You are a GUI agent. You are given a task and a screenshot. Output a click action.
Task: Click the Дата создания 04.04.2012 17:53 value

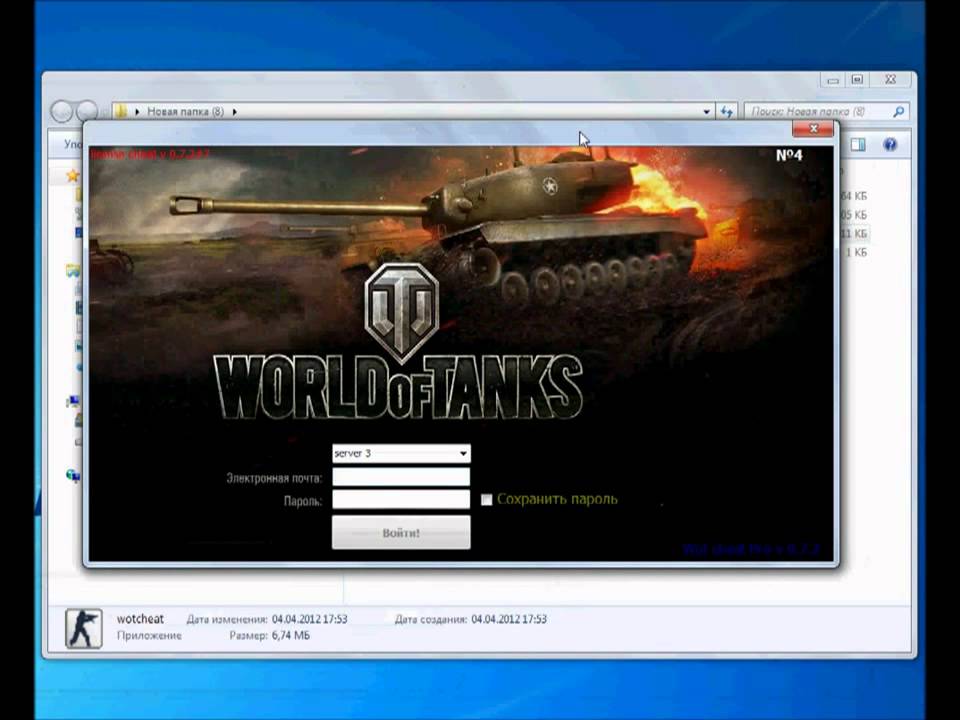509,619
